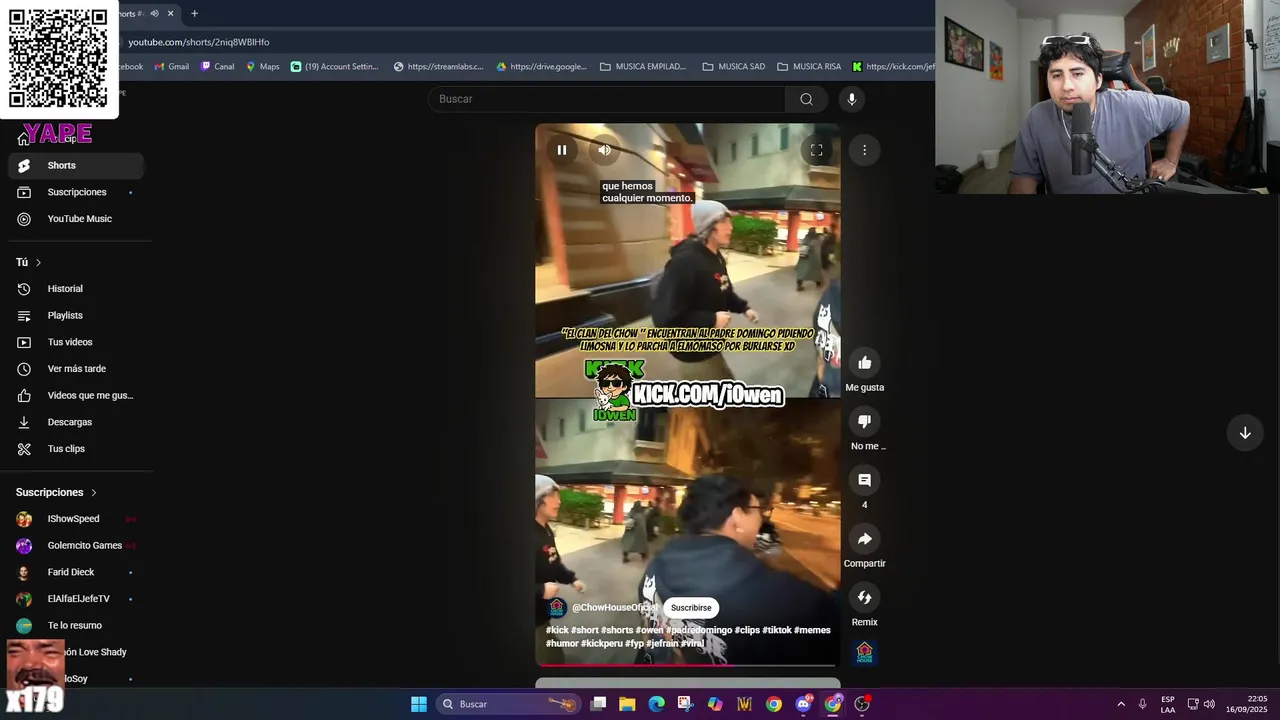Open a new browser tab
The height and width of the screenshot is (720, 1280).
tap(194, 13)
